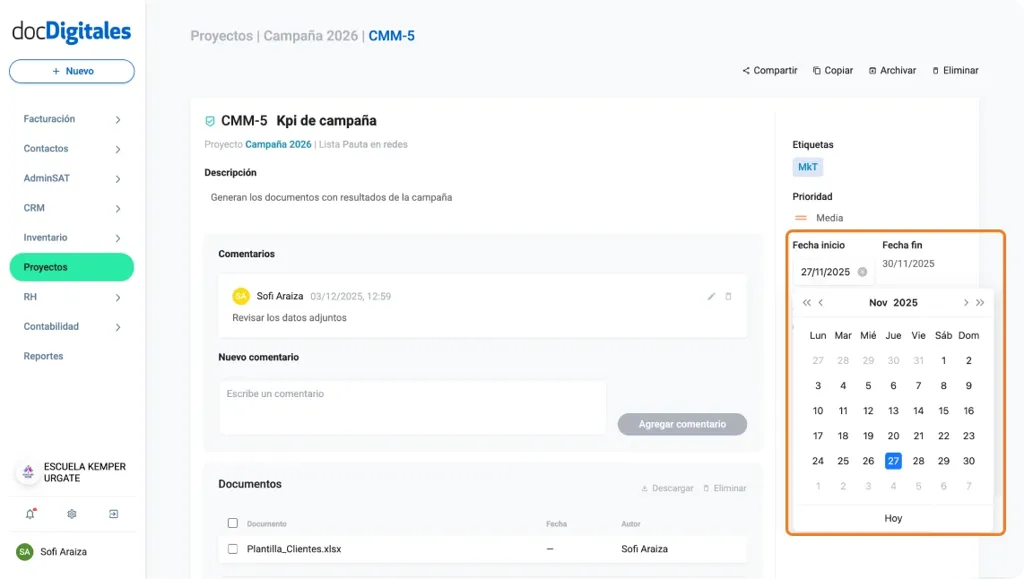This screenshot has height=579, width=1024.
Task: Open the notifications bell icon
Action: [28, 513]
